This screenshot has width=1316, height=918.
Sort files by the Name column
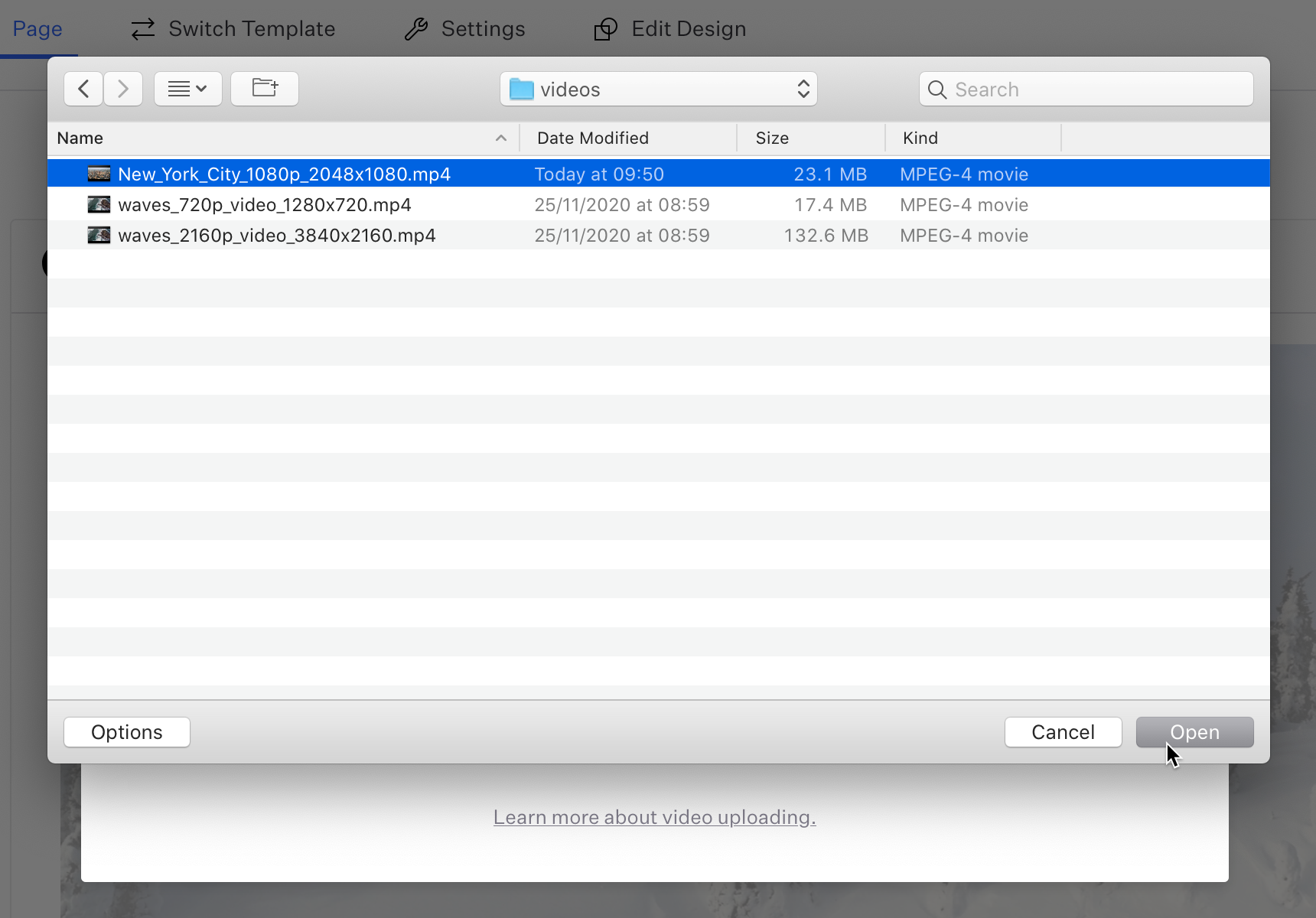(283, 138)
